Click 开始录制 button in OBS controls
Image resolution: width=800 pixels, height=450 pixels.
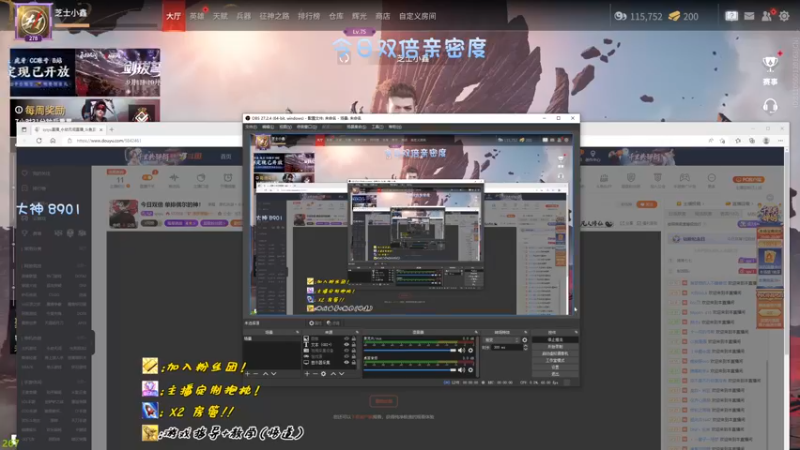pyautogui.click(x=555, y=346)
